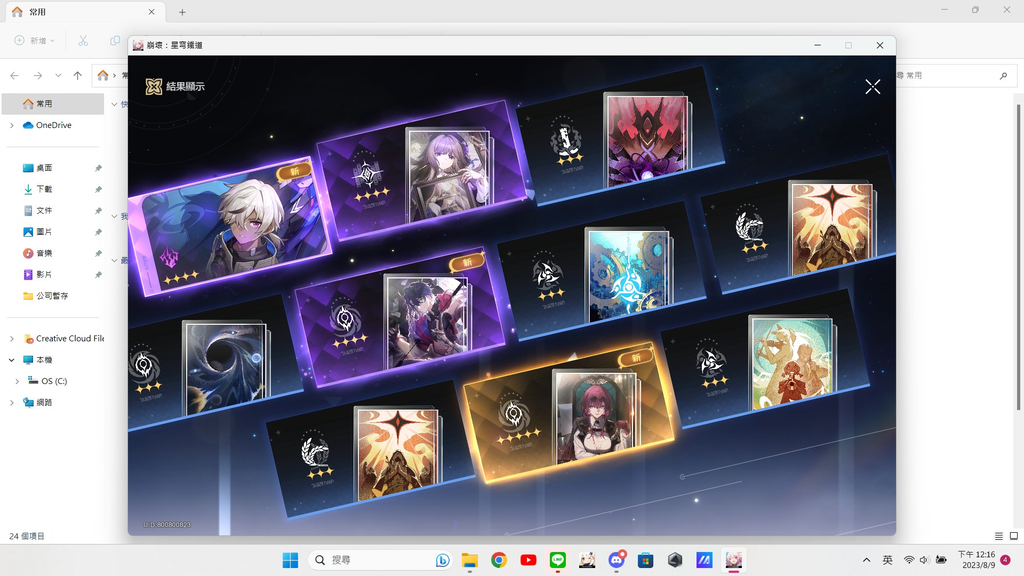Select the white-haired 4-star character card
This screenshot has height=576, width=1024.
[229, 227]
